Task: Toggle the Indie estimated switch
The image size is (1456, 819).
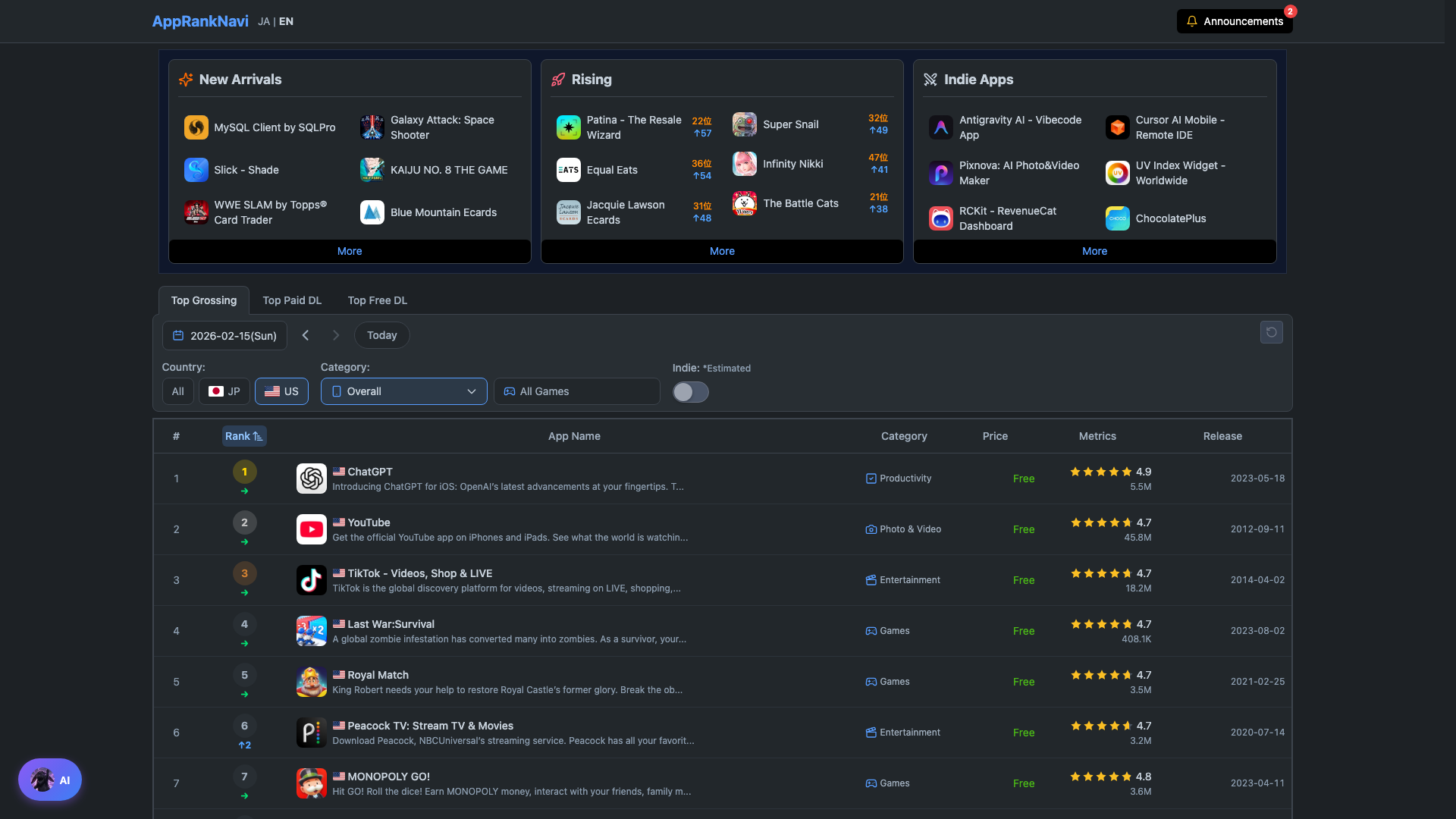Action: tap(690, 392)
